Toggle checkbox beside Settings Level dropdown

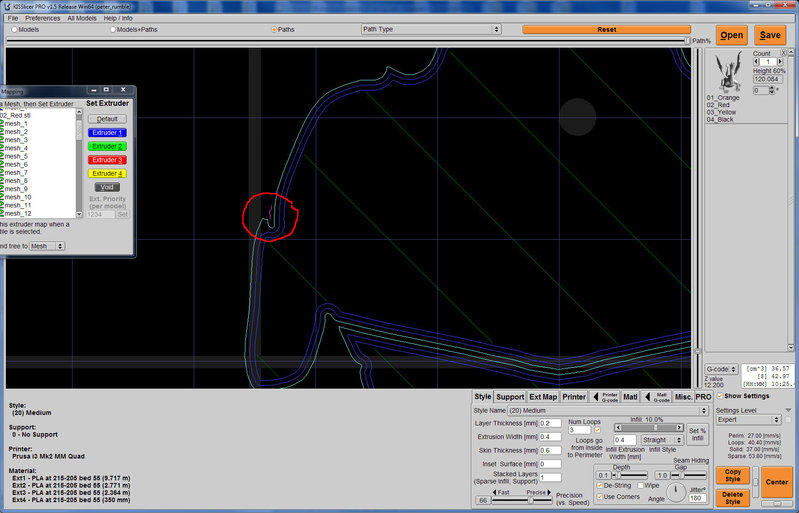coord(788,420)
